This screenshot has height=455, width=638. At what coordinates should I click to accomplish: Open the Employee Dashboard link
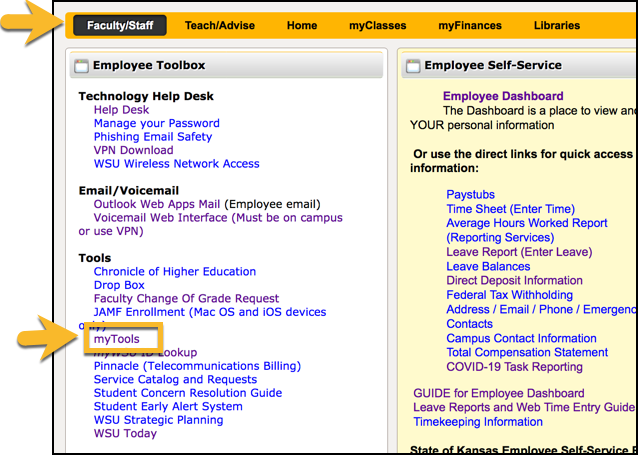pyautogui.click(x=503, y=96)
